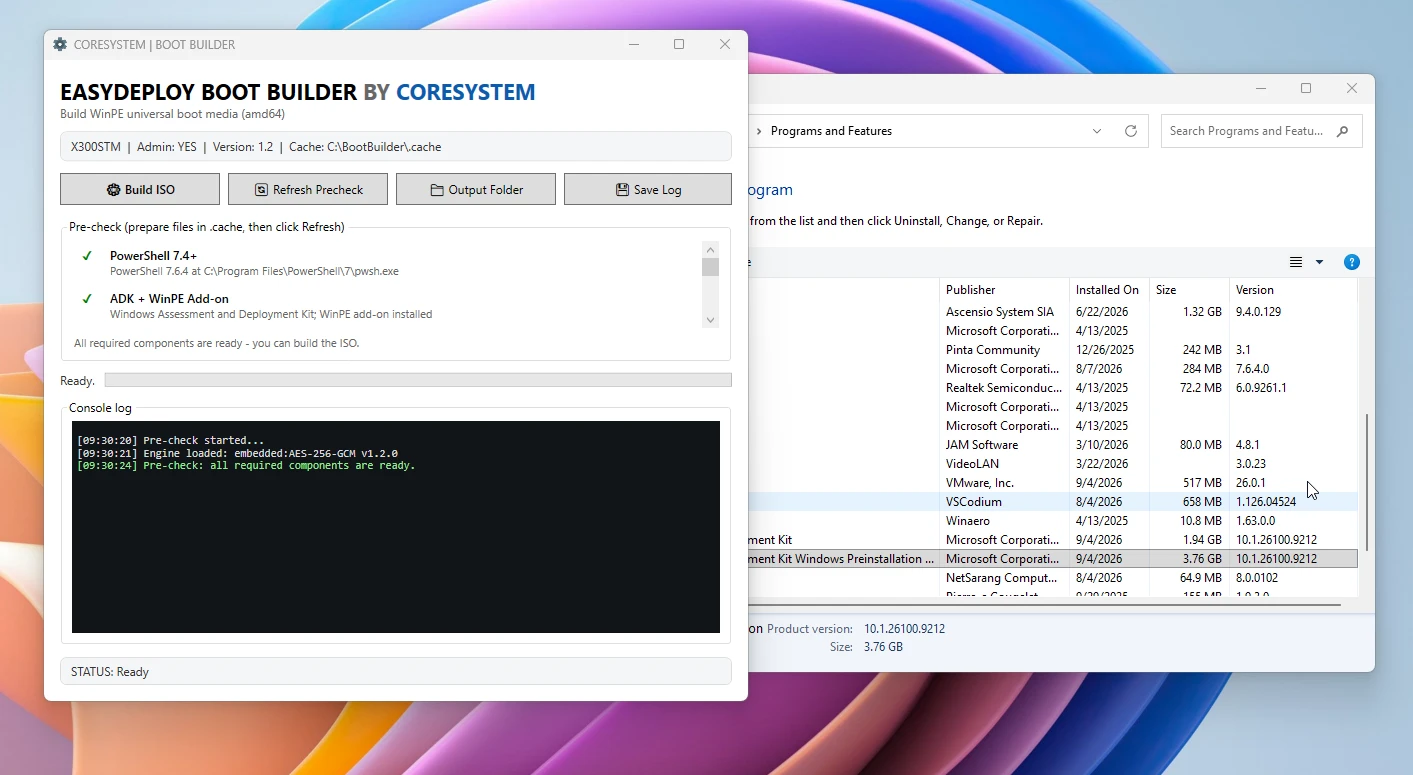Select the VMware, Inc. row
This screenshot has width=1413, height=775.
1053,483
